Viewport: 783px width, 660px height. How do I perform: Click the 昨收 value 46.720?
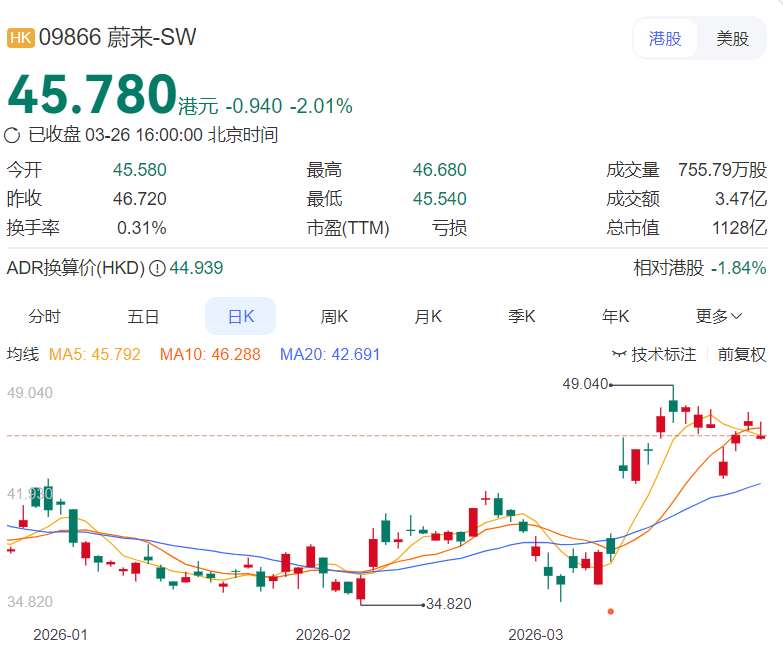point(139,199)
